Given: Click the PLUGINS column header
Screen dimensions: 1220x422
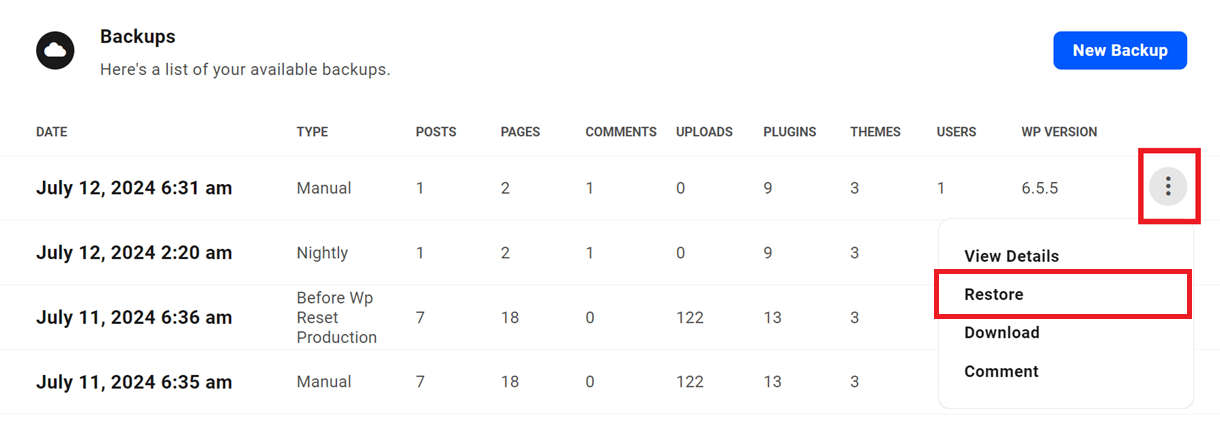Looking at the screenshot, I should coord(790,132).
